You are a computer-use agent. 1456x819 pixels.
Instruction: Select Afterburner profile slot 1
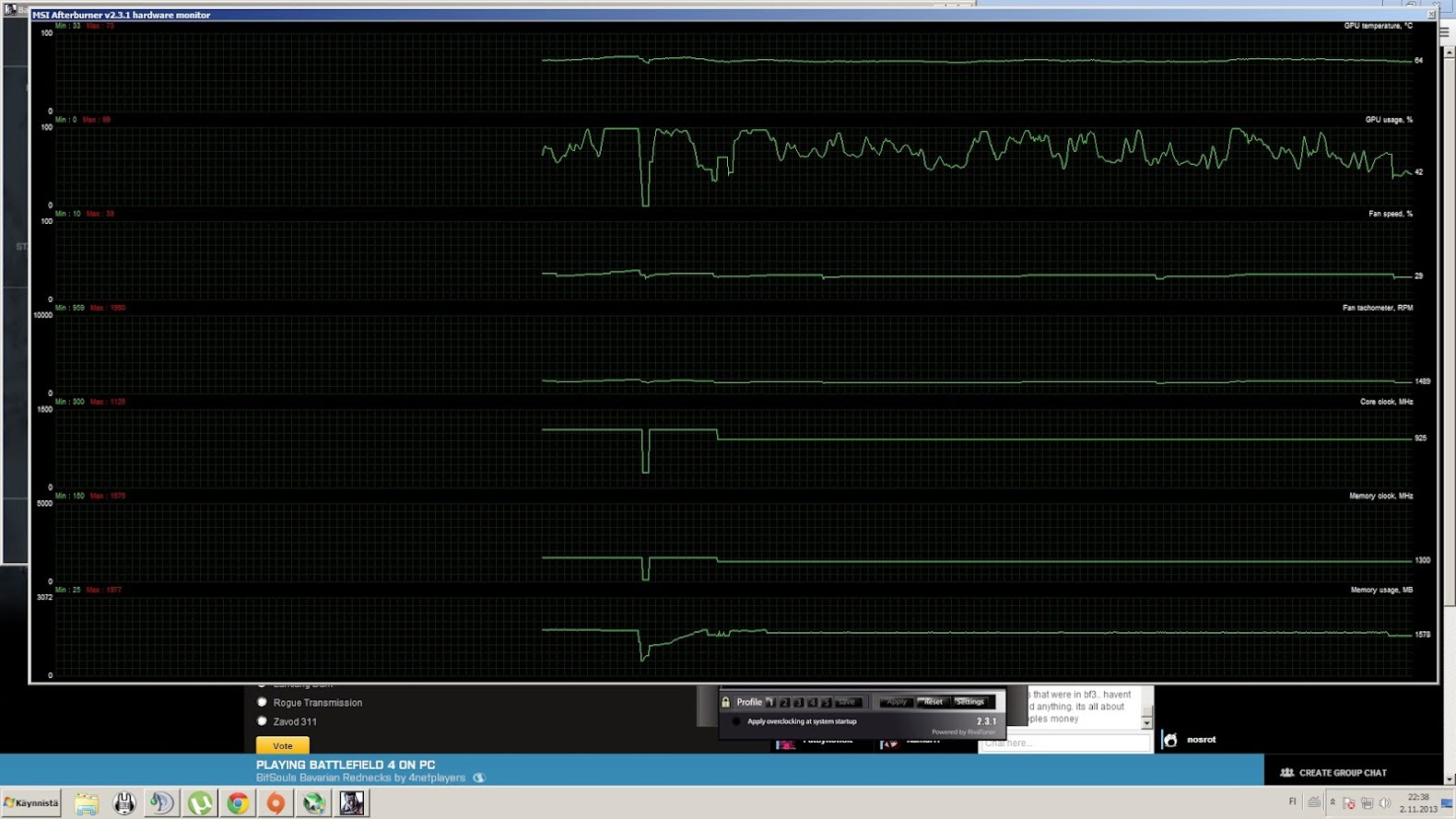770,702
